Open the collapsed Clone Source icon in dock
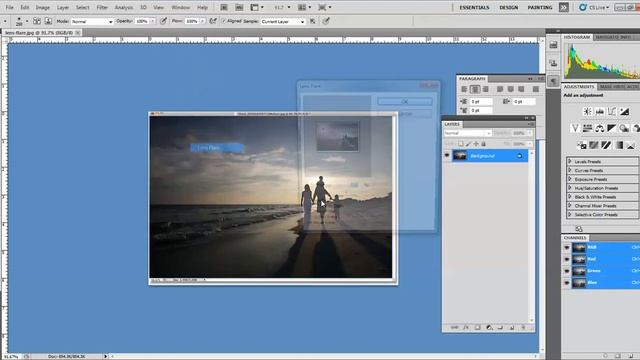 click(553, 63)
